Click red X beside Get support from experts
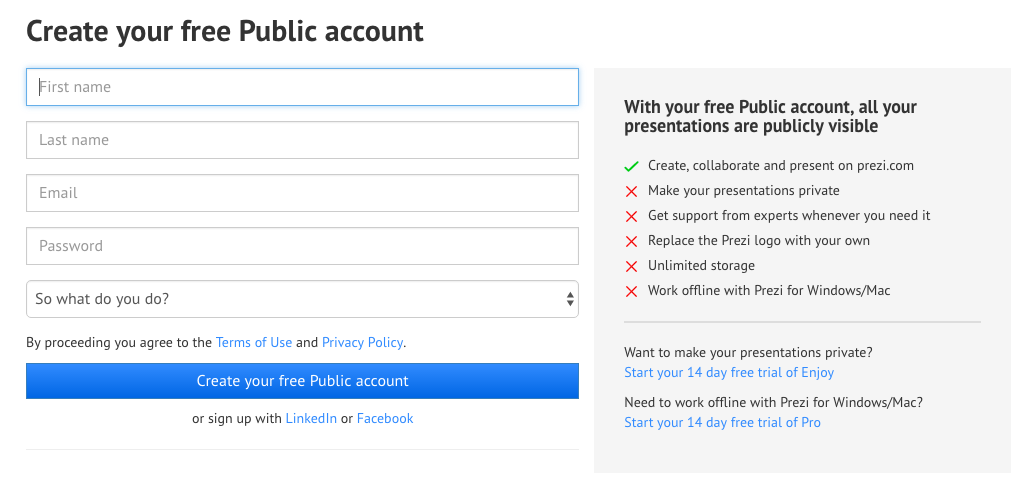The width and height of the screenshot is (1024, 498). click(631, 216)
